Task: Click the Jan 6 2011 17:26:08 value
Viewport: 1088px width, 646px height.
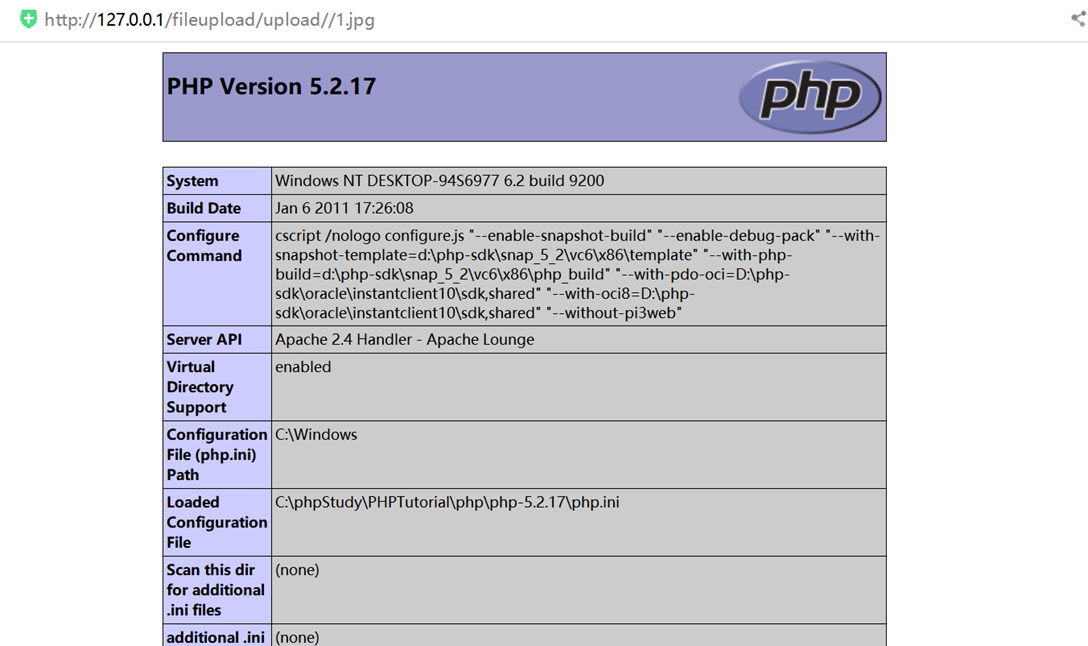Action: click(x=344, y=208)
